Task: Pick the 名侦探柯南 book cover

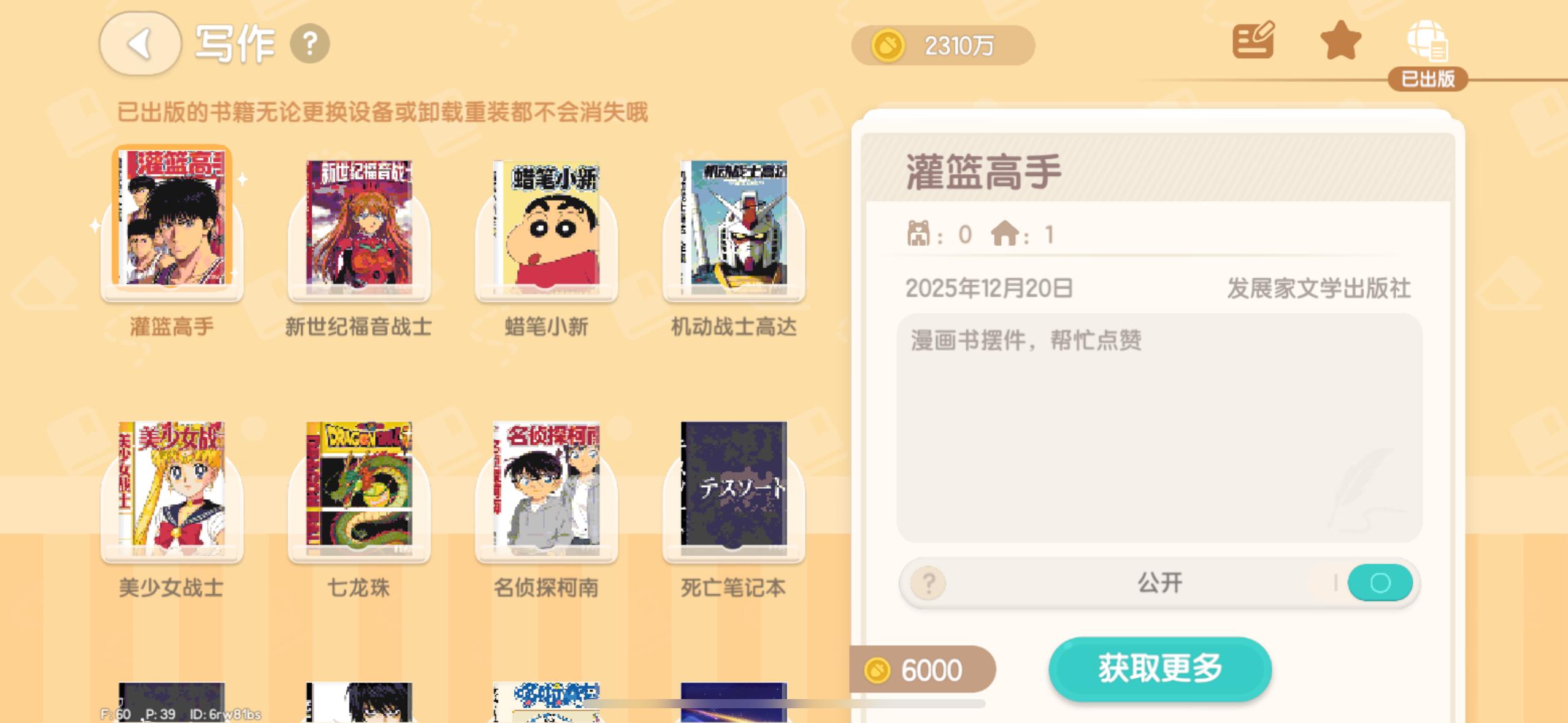Action: pyautogui.click(x=546, y=486)
